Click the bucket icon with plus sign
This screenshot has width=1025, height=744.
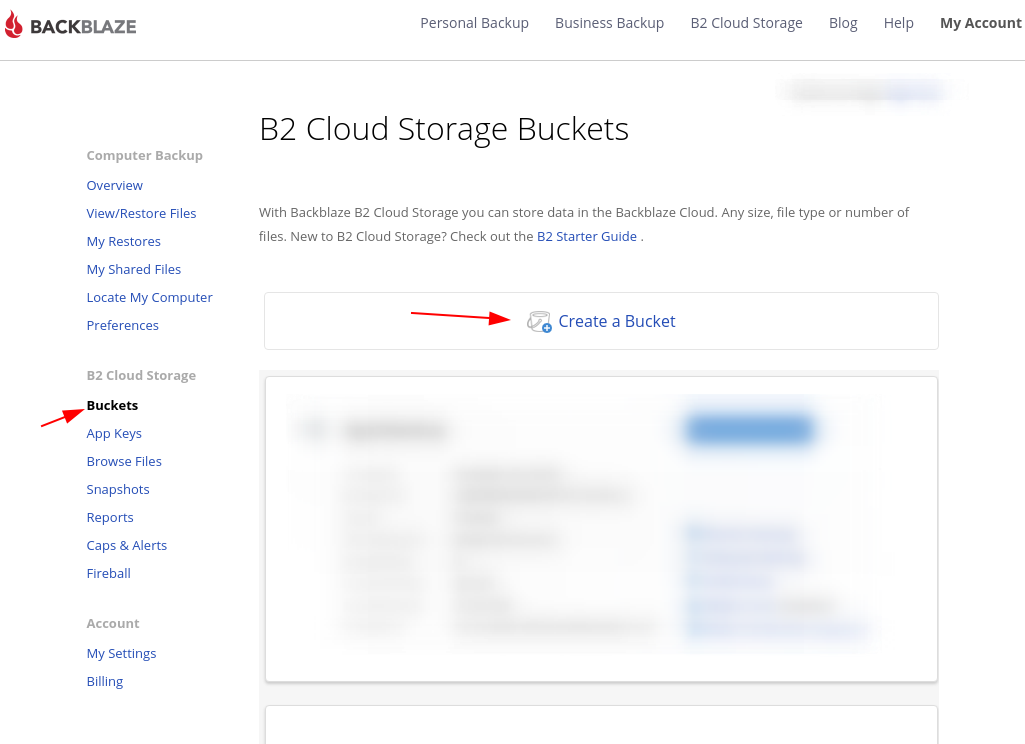(x=540, y=321)
